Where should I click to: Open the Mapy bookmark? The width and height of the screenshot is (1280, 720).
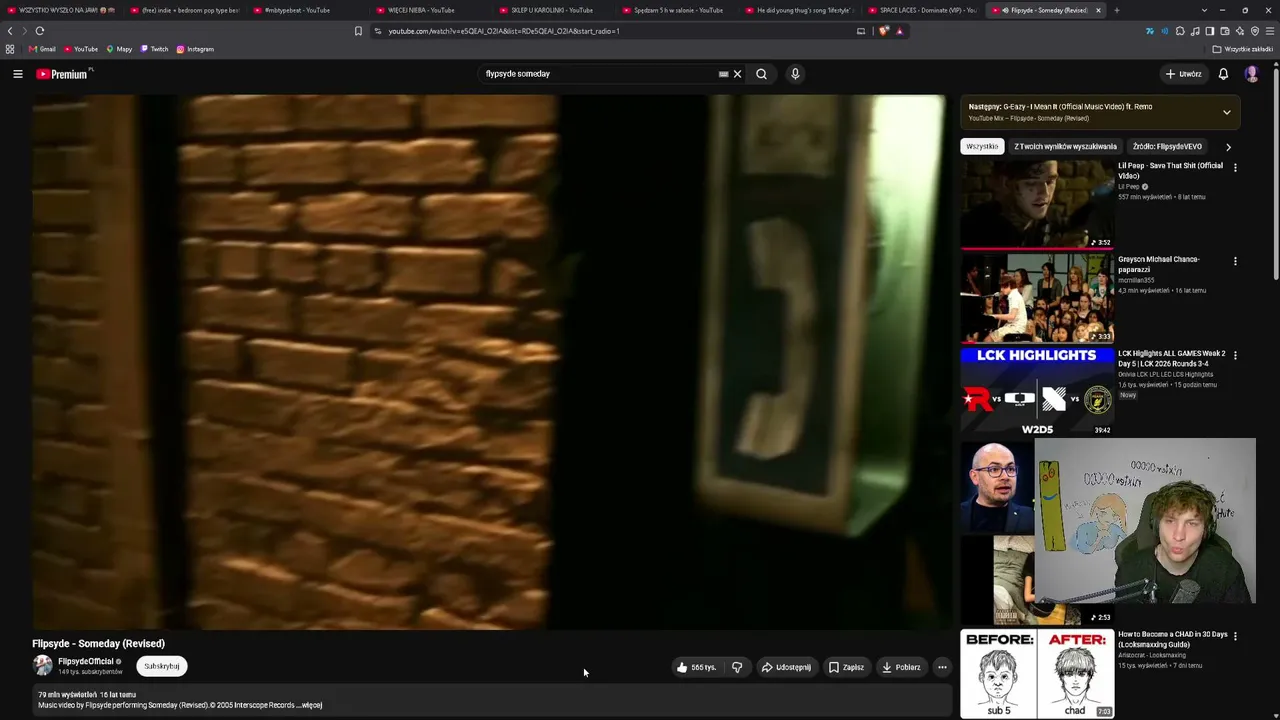119,49
